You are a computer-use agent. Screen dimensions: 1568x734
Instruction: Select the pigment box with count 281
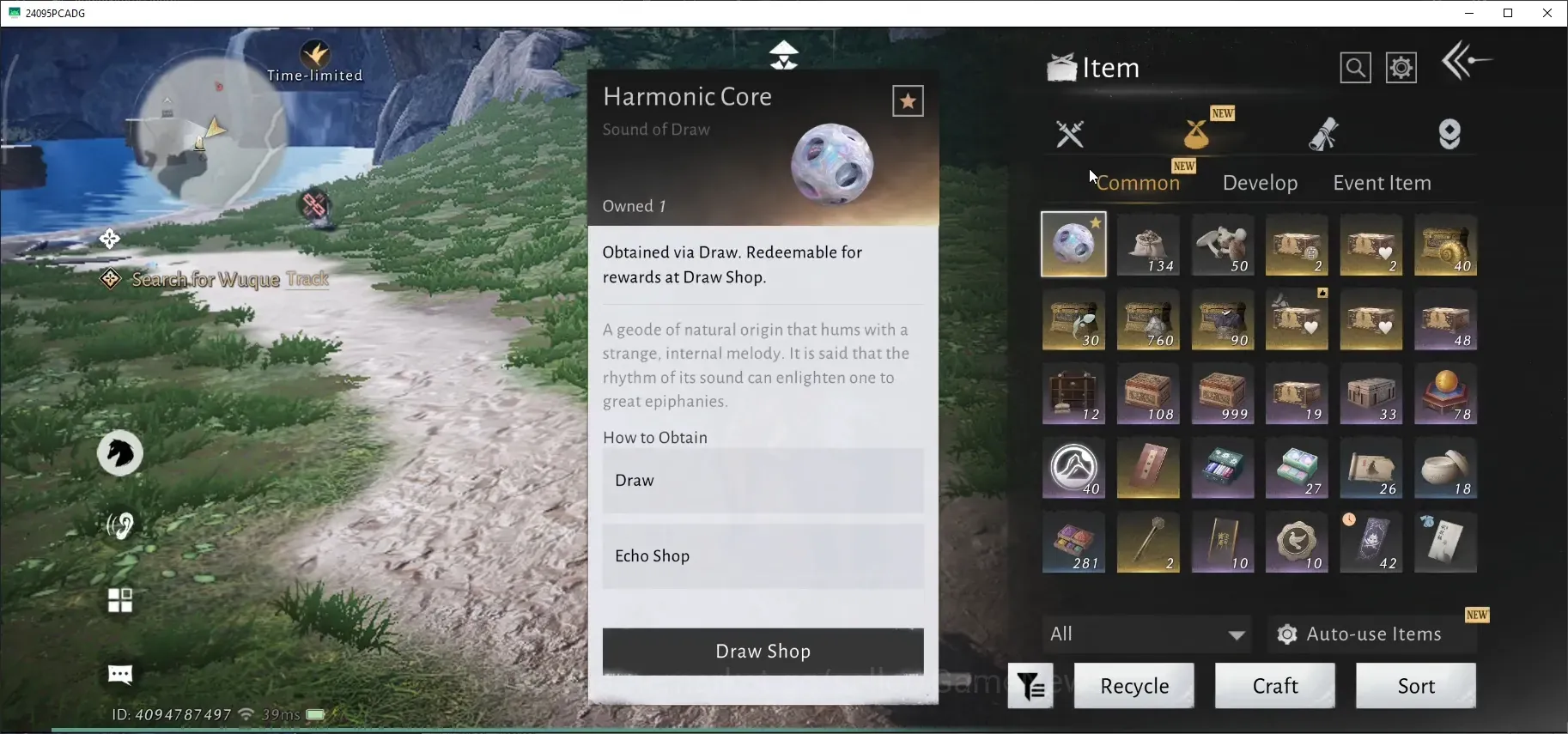(1073, 543)
